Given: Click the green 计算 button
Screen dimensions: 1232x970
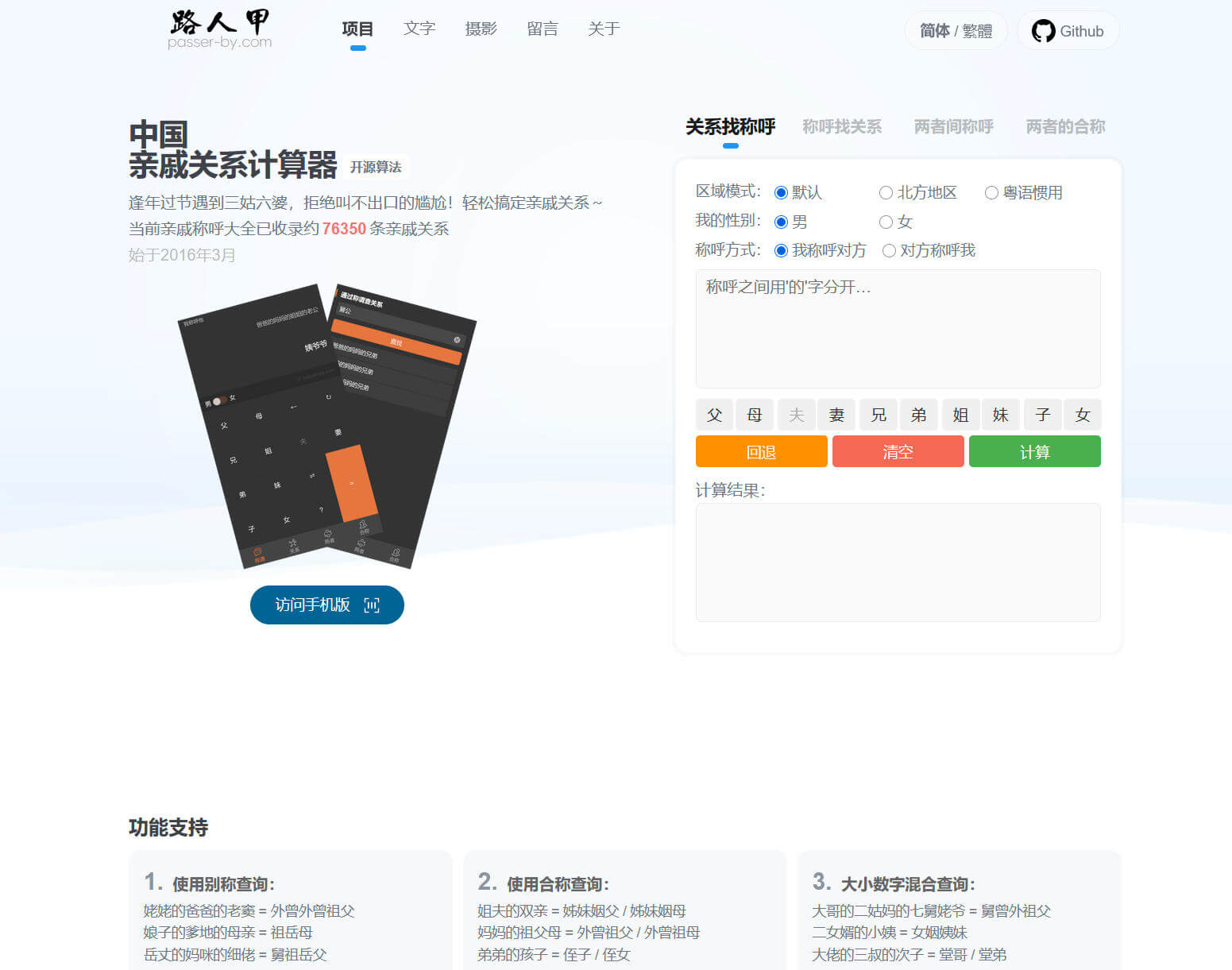Looking at the screenshot, I should click(x=1034, y=451).
